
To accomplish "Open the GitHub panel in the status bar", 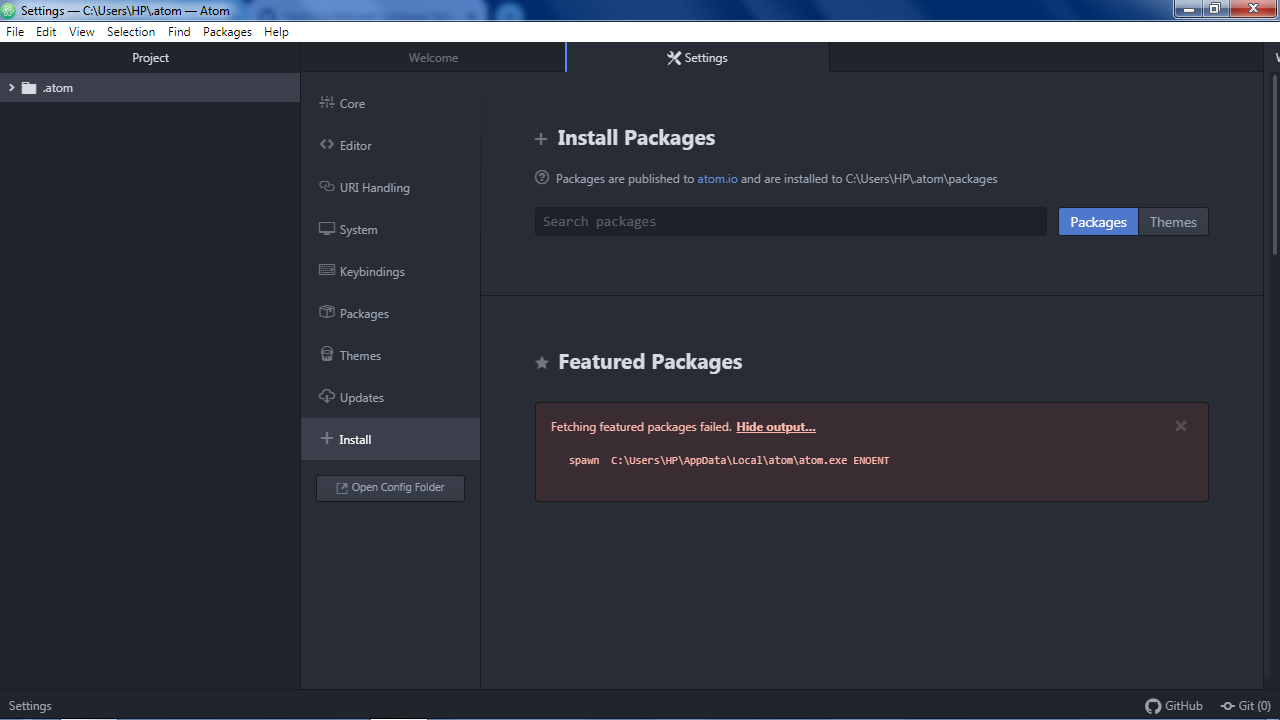I will point(1174,705).
